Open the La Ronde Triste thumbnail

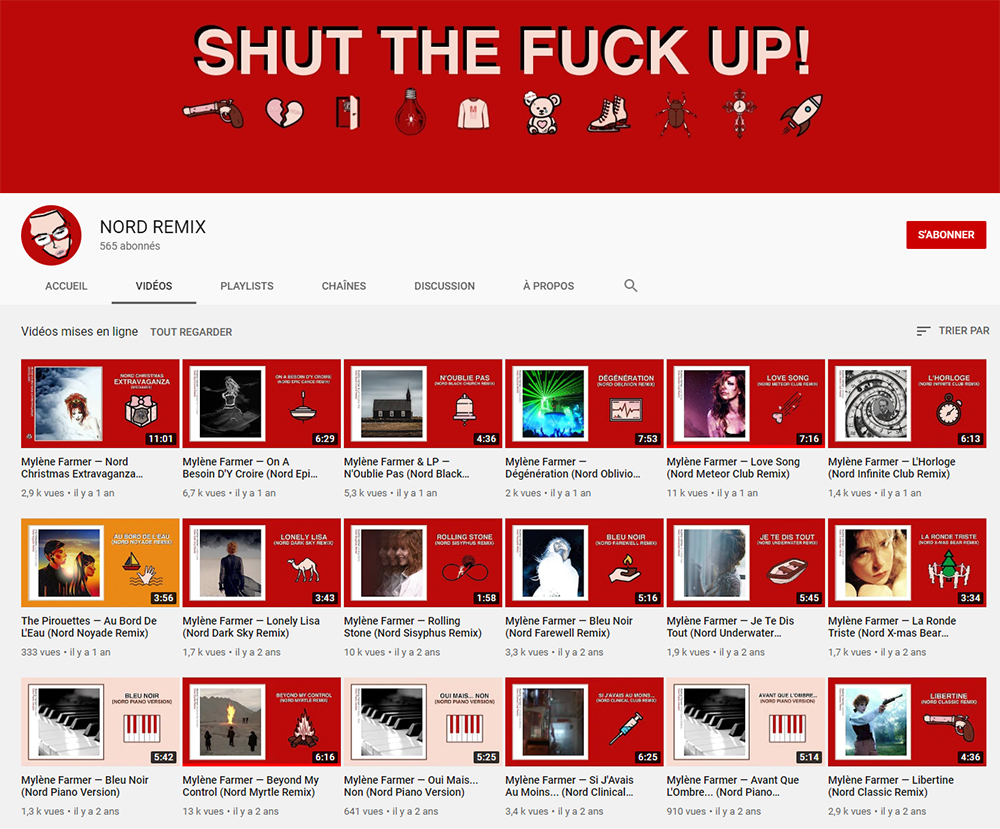click(x=907, y=562)
